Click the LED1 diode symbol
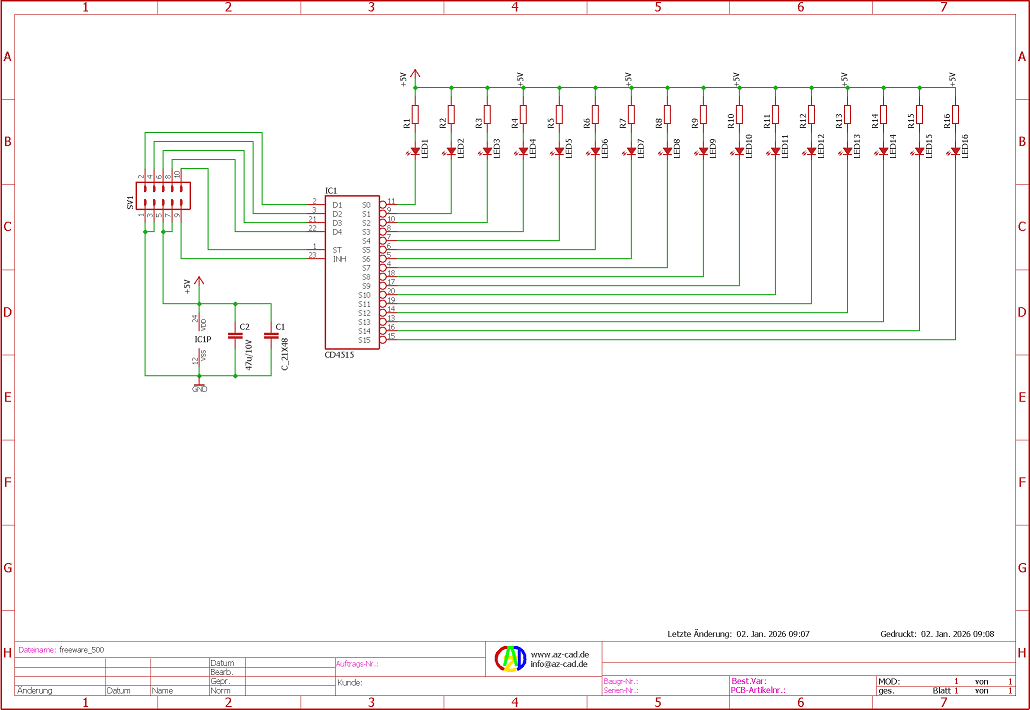 416,151
